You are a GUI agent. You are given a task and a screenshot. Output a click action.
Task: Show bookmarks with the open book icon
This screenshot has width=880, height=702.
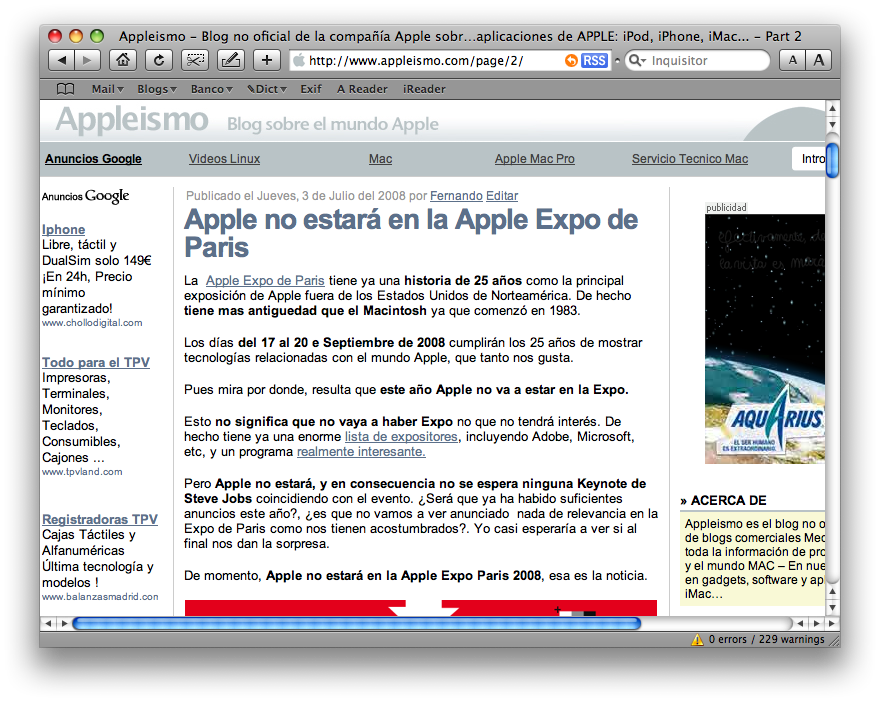coord(66,89)
